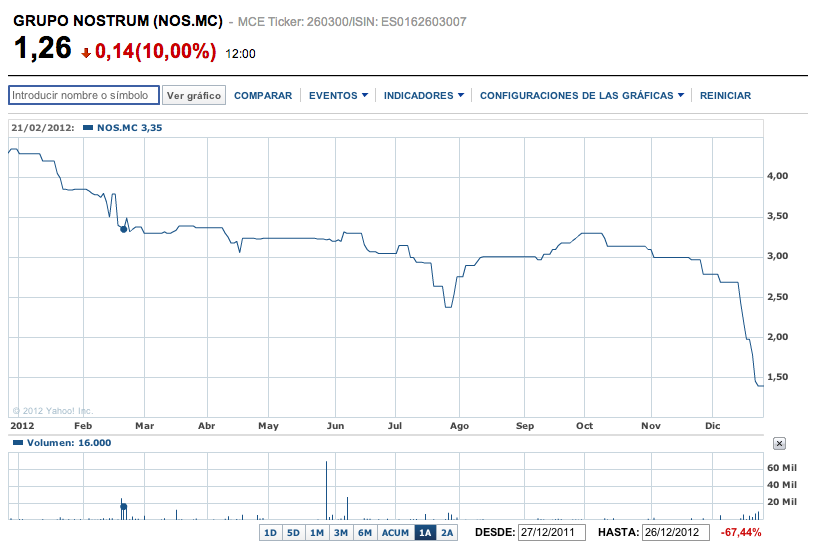Viewport: 815px width, 545px height.
Task: Choose the 6M time range
Action: click(x=365, y=533)
